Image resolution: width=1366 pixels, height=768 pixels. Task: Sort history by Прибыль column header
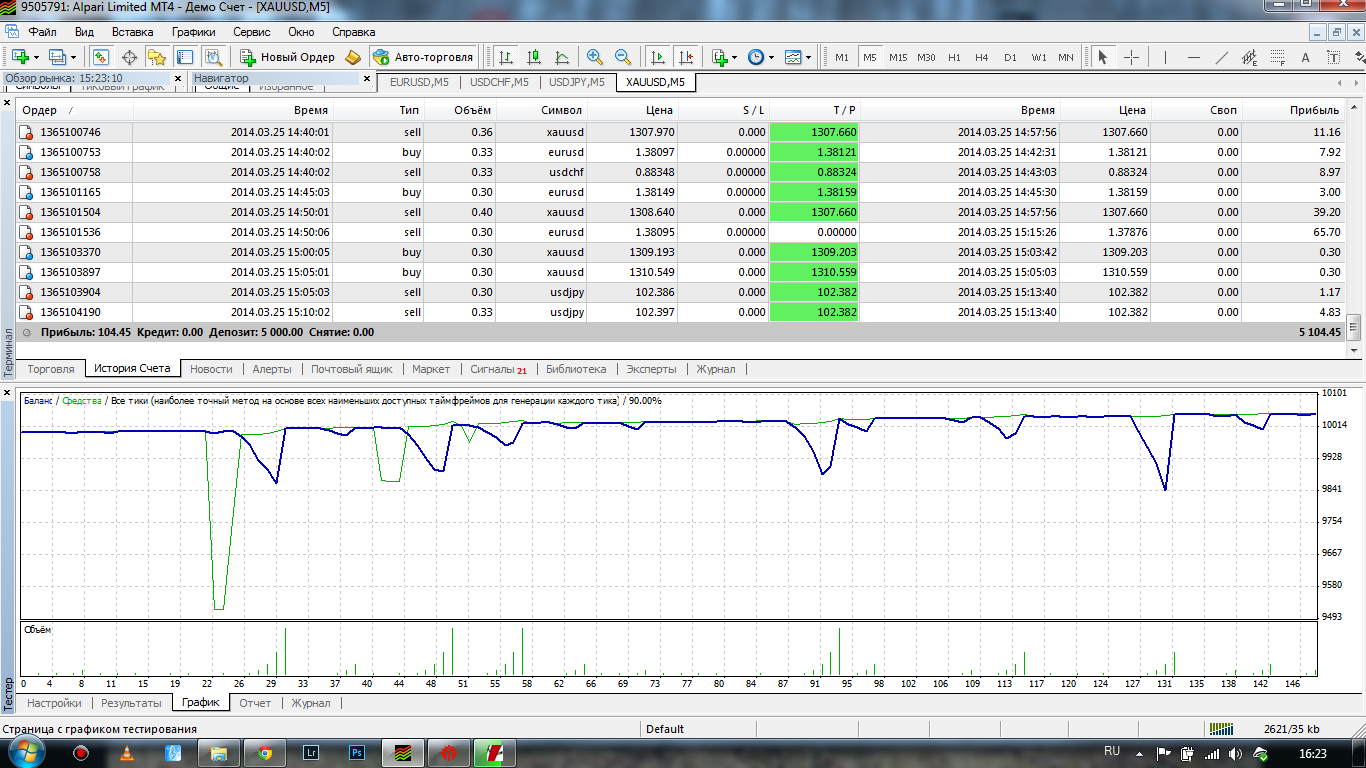click(1315, 110)
